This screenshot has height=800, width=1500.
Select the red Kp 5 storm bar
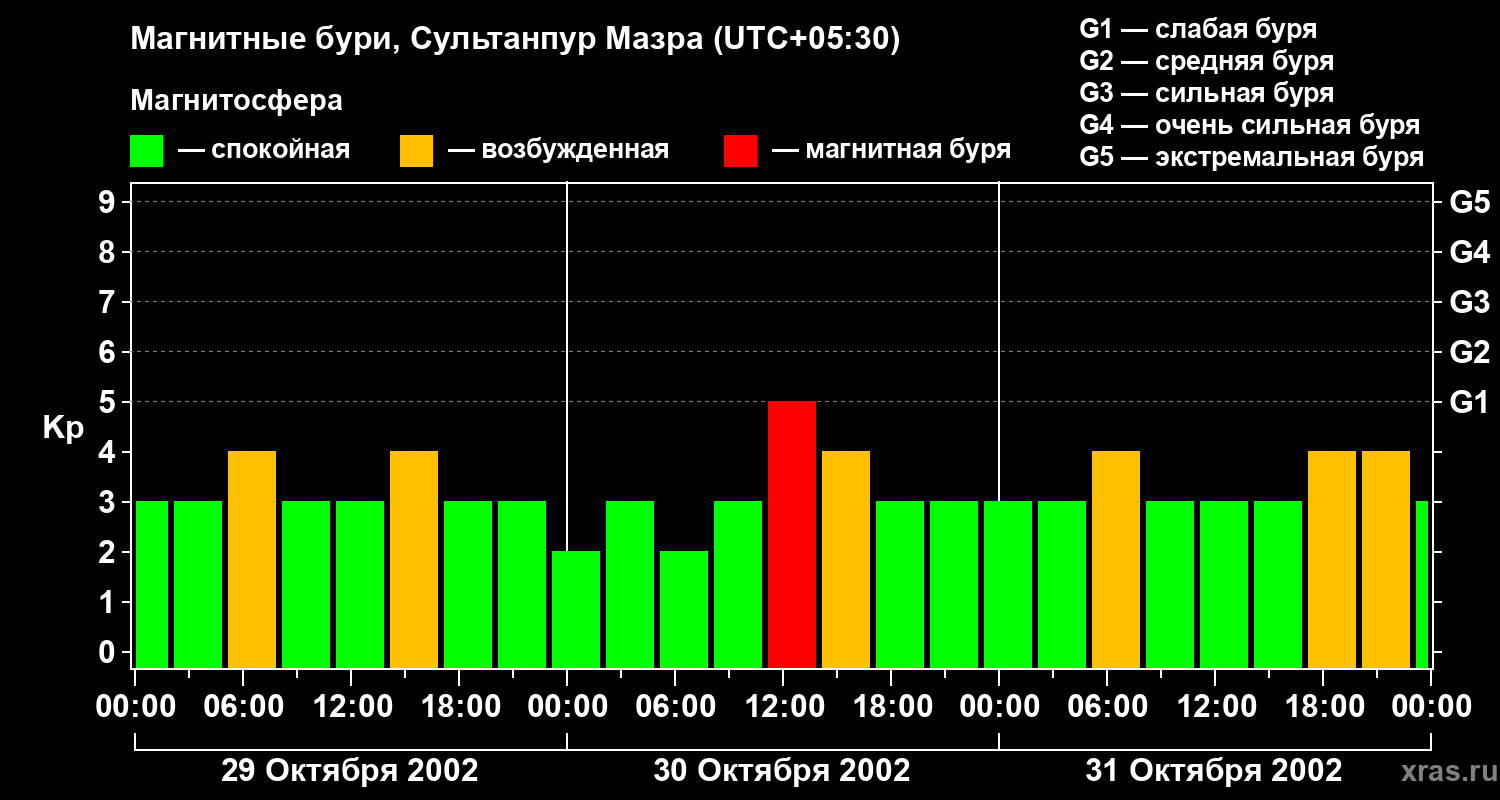click(x=792, y=535)
